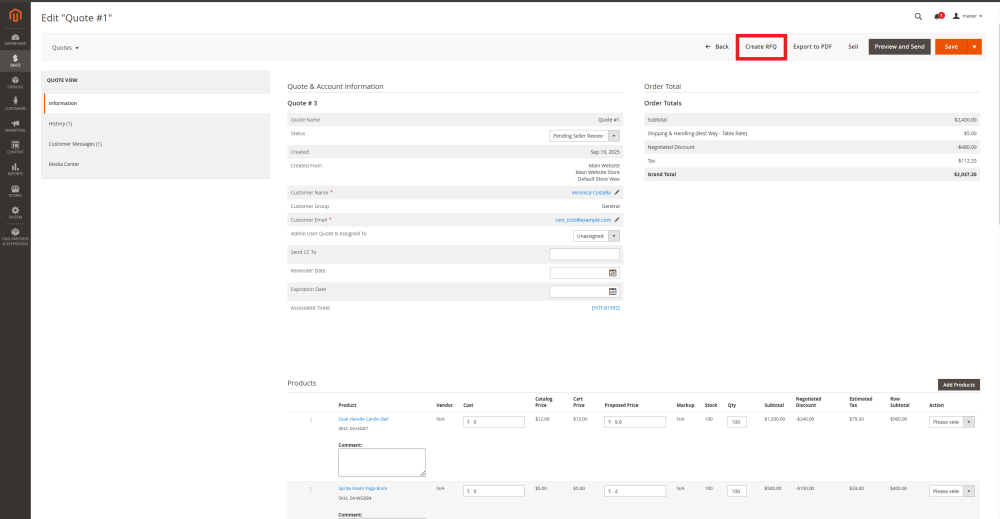Open the Catalog sidebar menu
Screen dimensions: 1000x519
[x=15, y=82]
